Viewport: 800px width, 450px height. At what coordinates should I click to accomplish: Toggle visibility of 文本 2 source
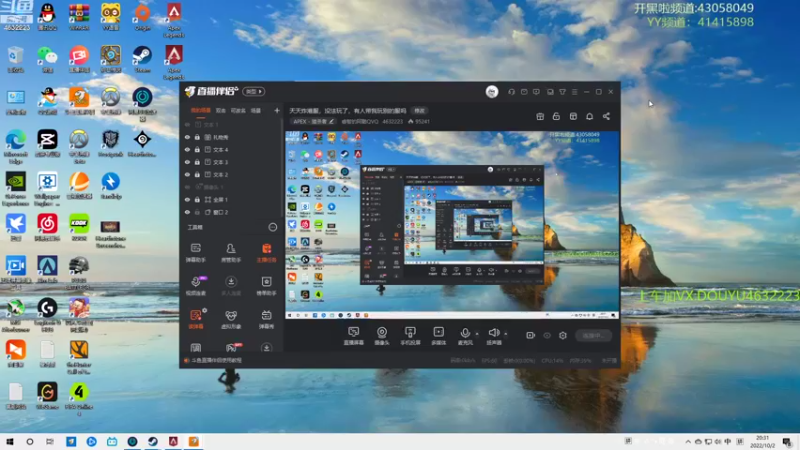pyautogui.click(x=187, y=174)
